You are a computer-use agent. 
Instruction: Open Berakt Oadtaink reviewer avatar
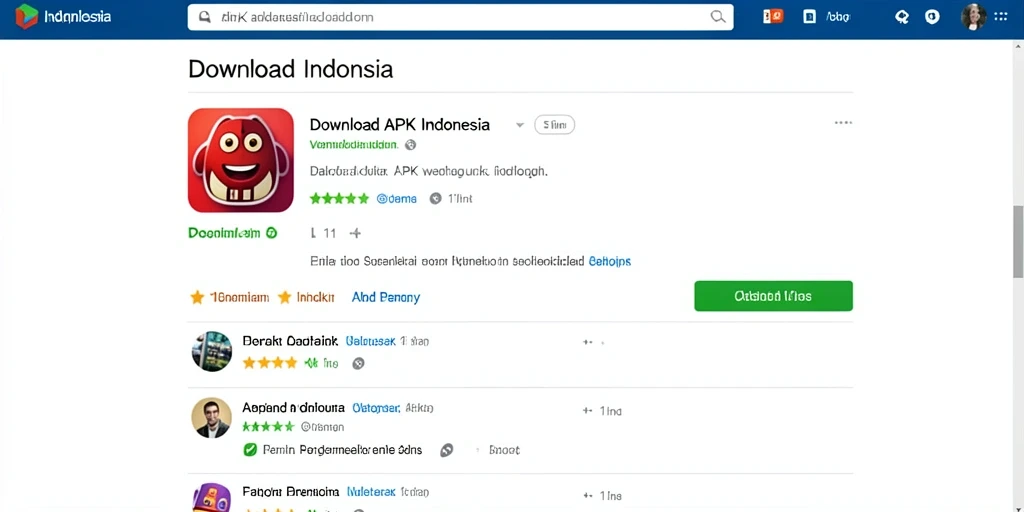[212, 351]
